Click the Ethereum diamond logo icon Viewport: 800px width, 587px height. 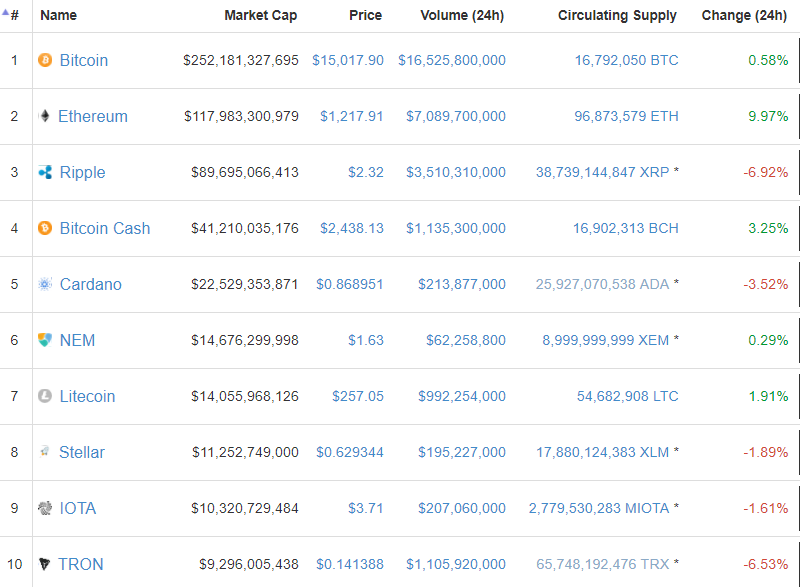45,116
